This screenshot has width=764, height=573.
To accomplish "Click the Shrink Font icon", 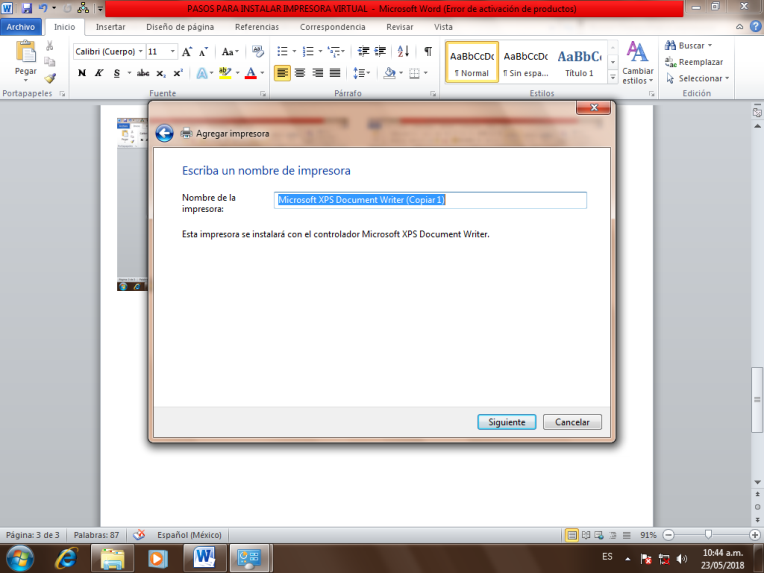I will tap(204, 52).
